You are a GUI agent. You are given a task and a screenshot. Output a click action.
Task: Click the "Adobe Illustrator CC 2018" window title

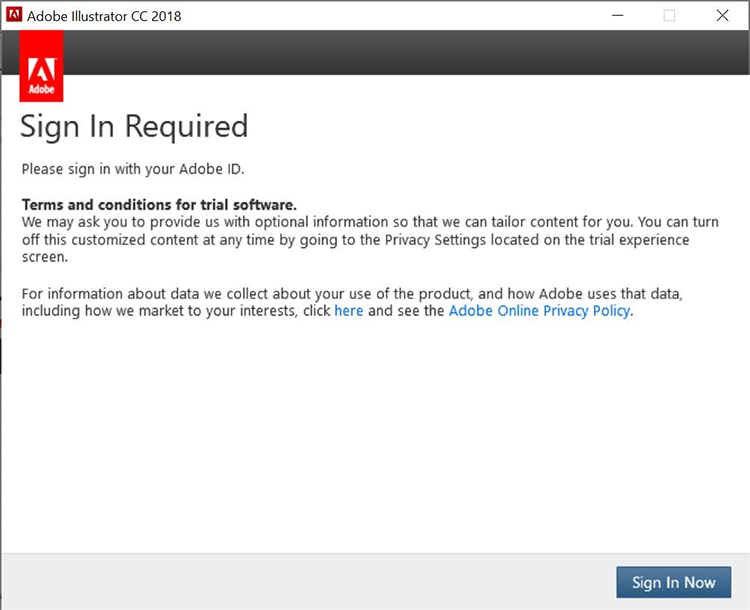[x=104, y=16]
